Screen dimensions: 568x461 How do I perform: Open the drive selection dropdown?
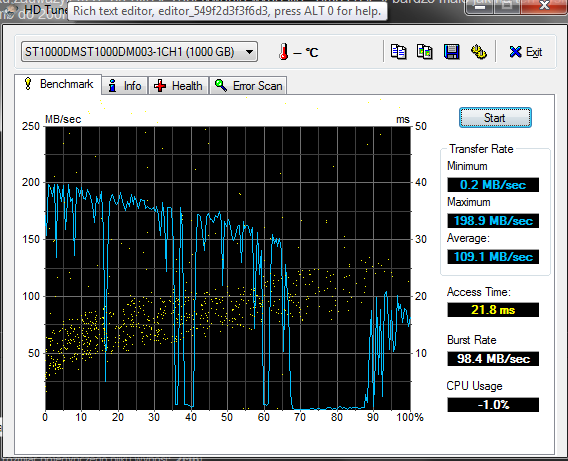139,52
